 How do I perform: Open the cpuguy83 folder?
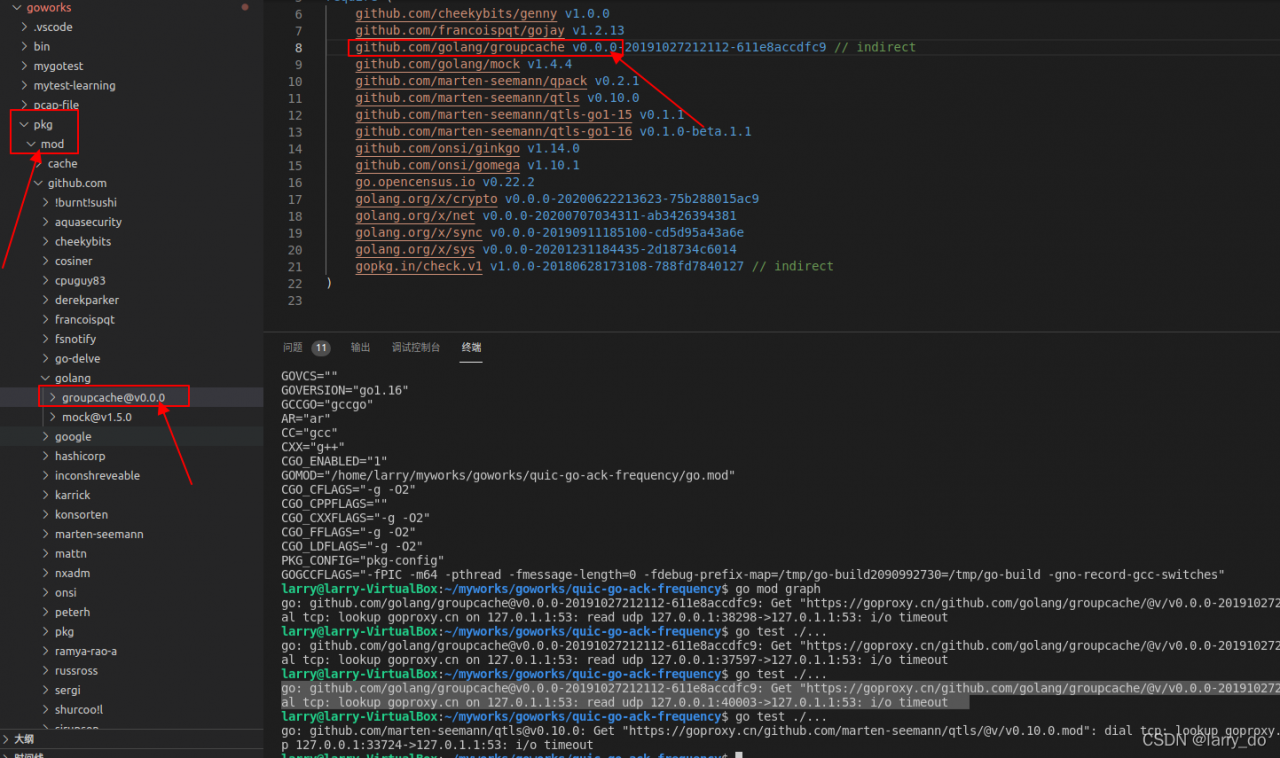[x=80, y=281]
